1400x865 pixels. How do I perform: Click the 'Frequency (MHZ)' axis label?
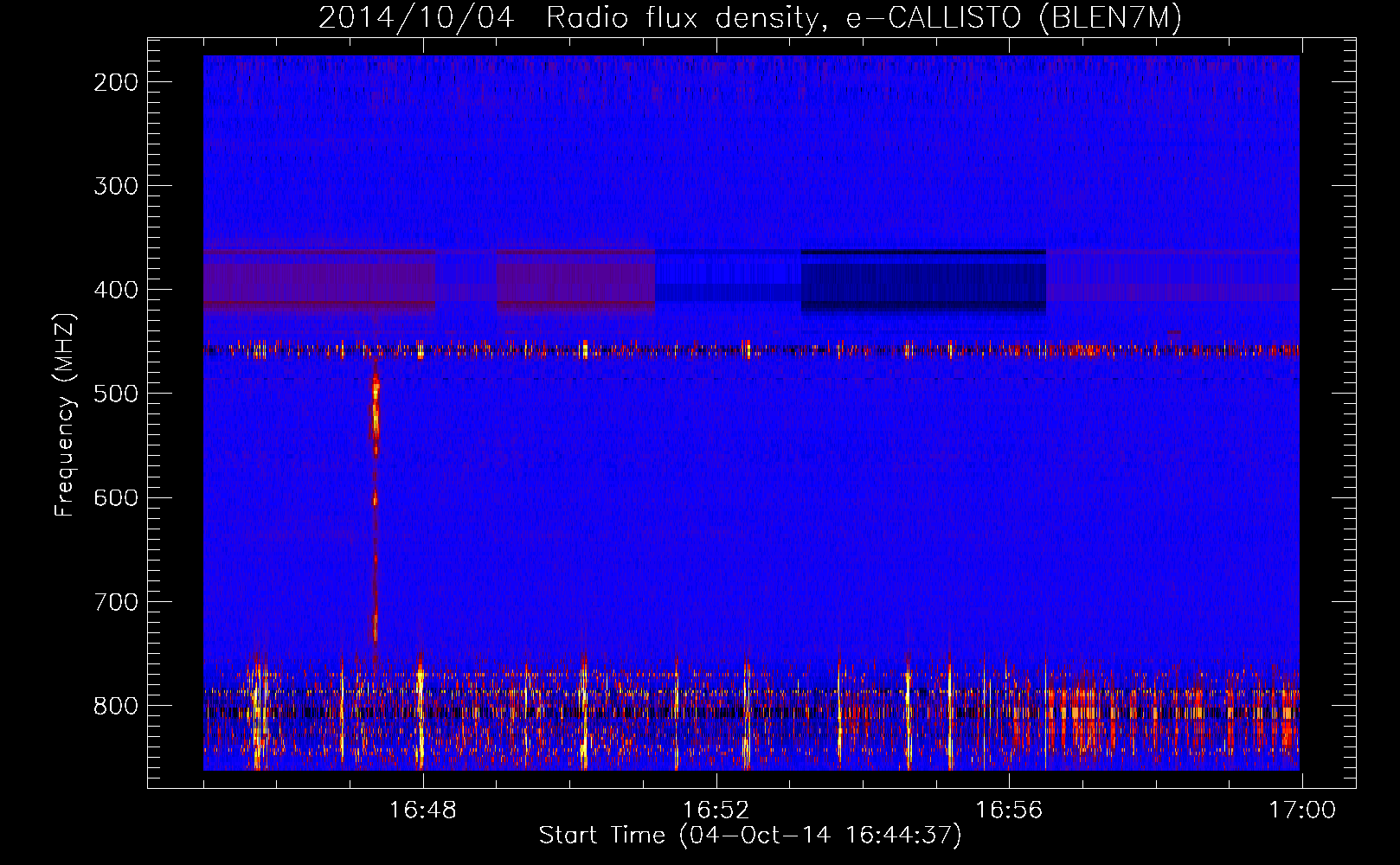[65, 415]
